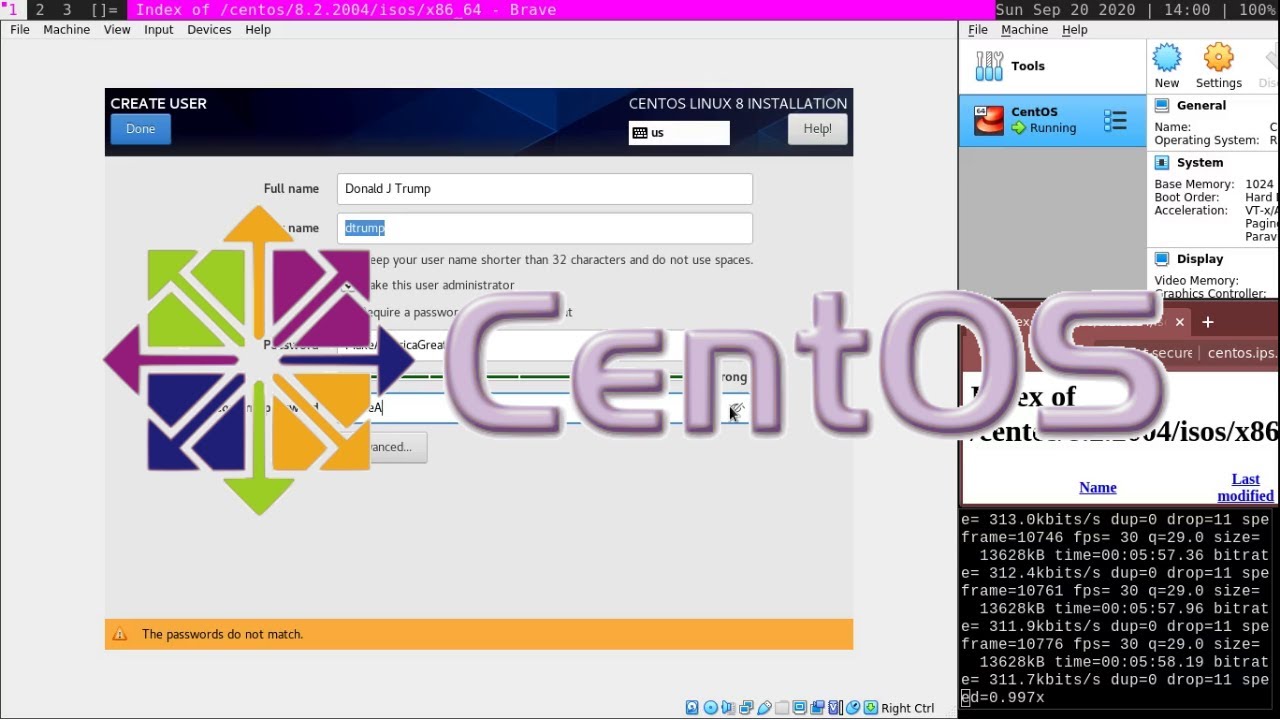This screenshot has width=1280, height=720.
Task: Click the recording status icon
Action: pos(817,708)
